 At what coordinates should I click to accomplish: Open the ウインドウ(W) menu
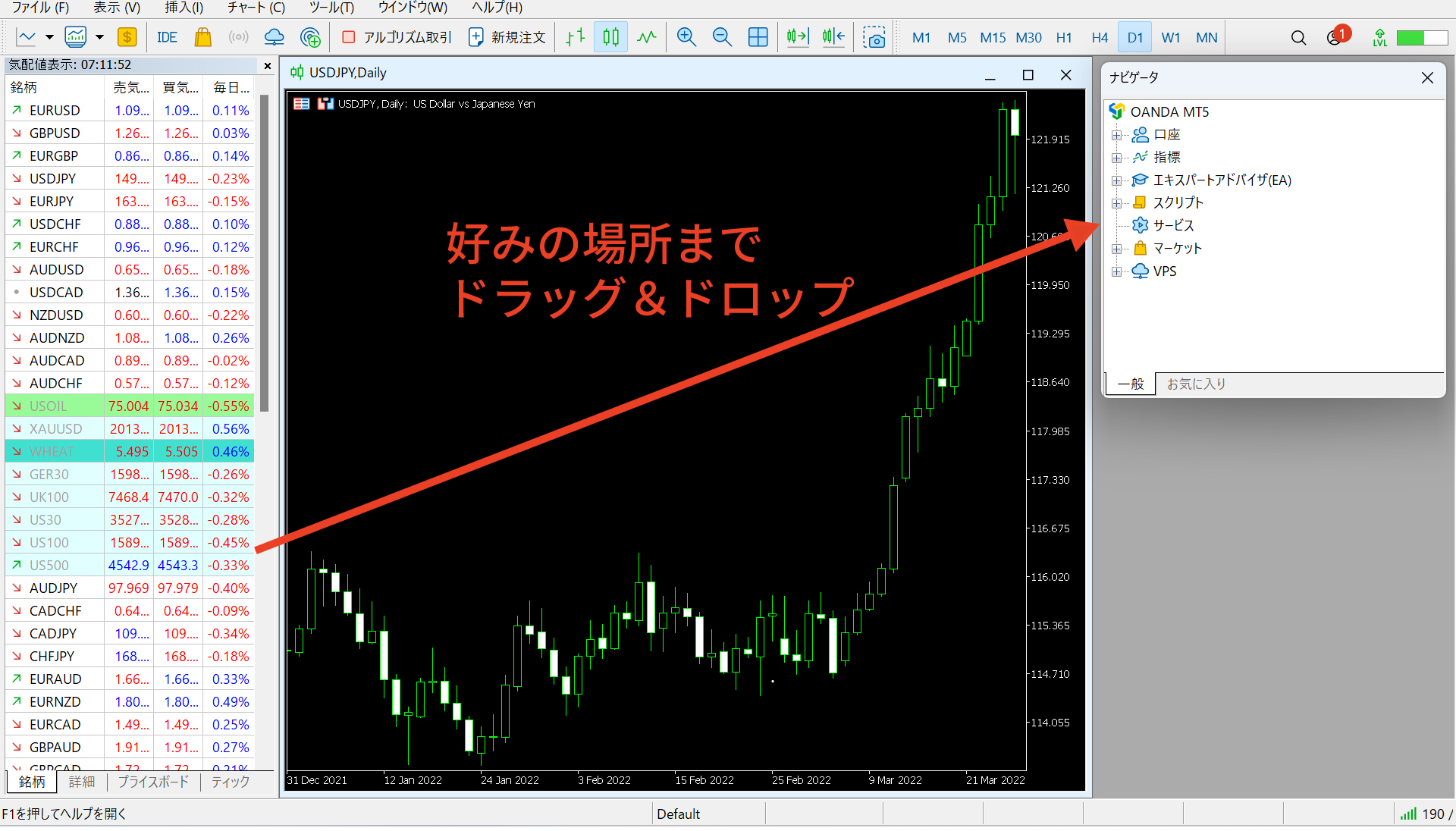(413, 8)
